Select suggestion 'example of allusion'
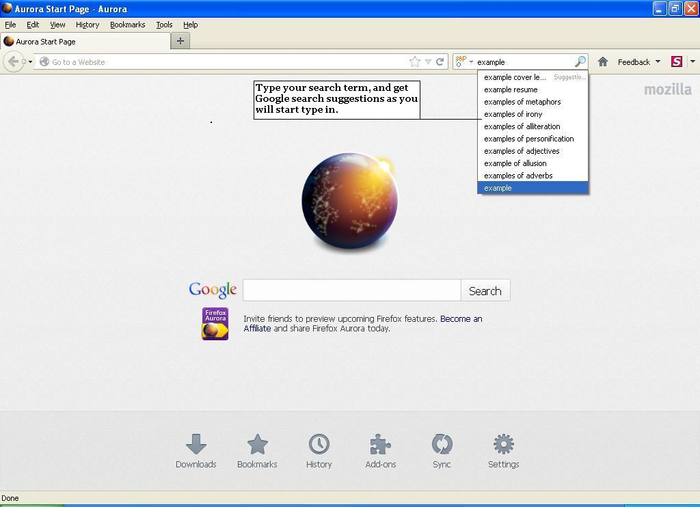 click(533, 163)
